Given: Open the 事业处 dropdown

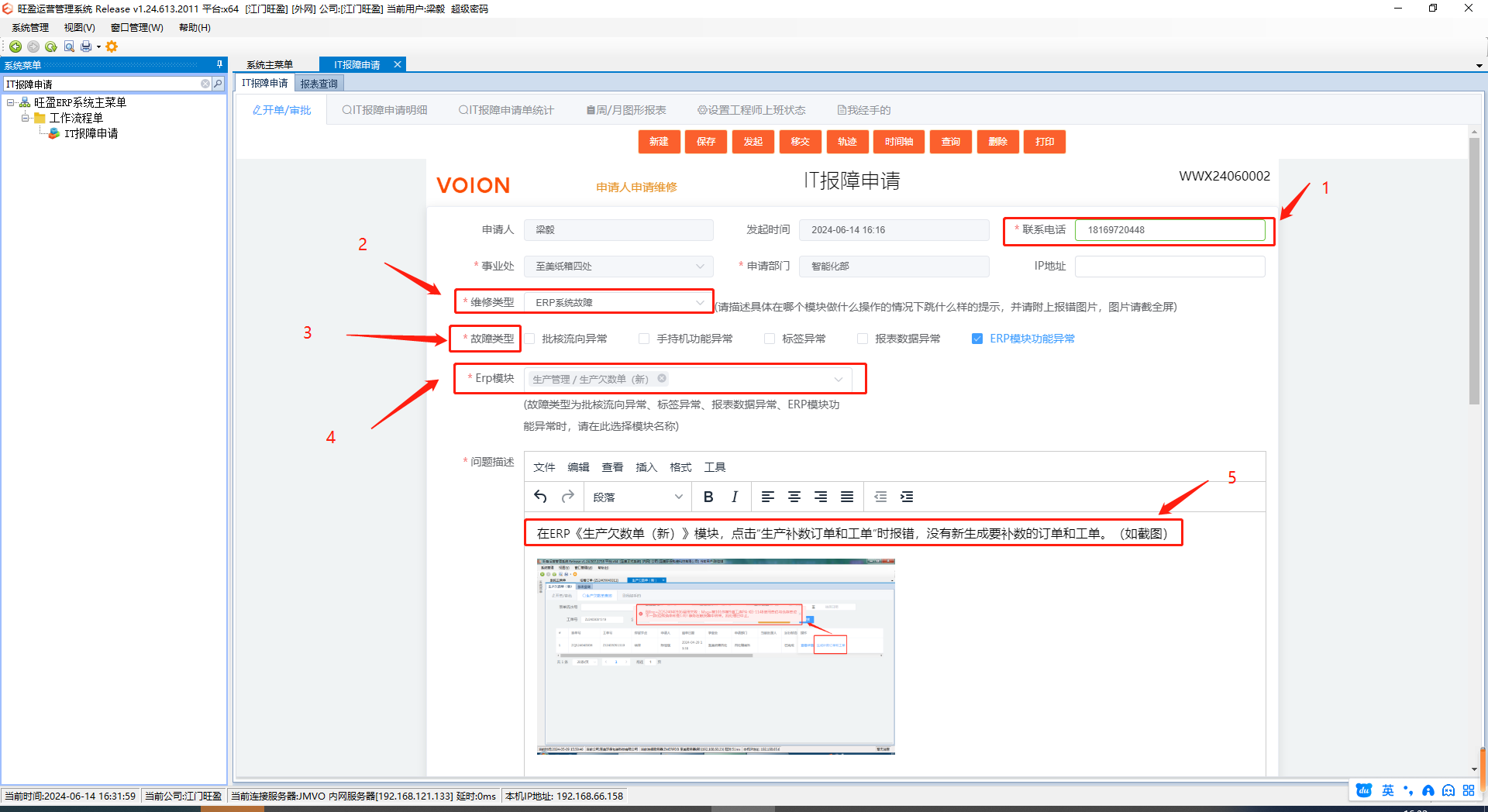Looking at the screenshot, I should point(618,266).
